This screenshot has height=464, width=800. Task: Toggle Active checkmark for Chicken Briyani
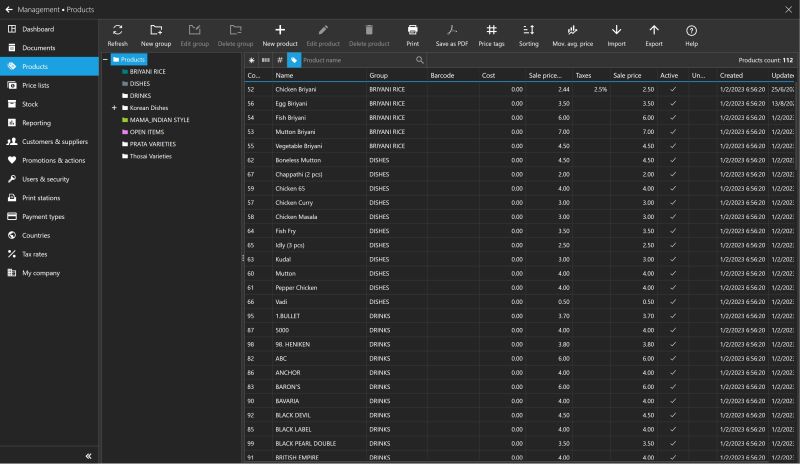click(672, 89)
